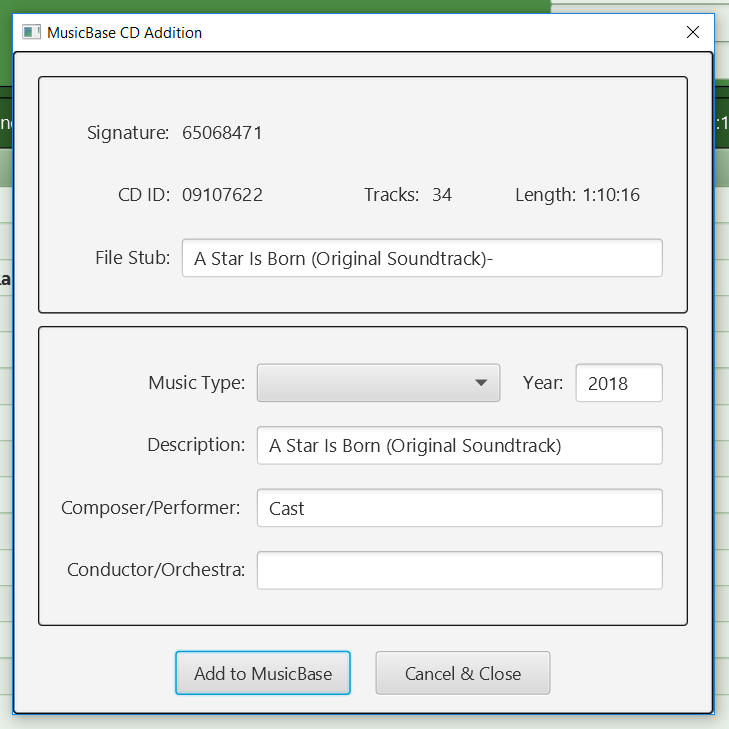Click the File Stub label
Image resolution: width=729 pixels, height=729 pixels.
(133, 258)
